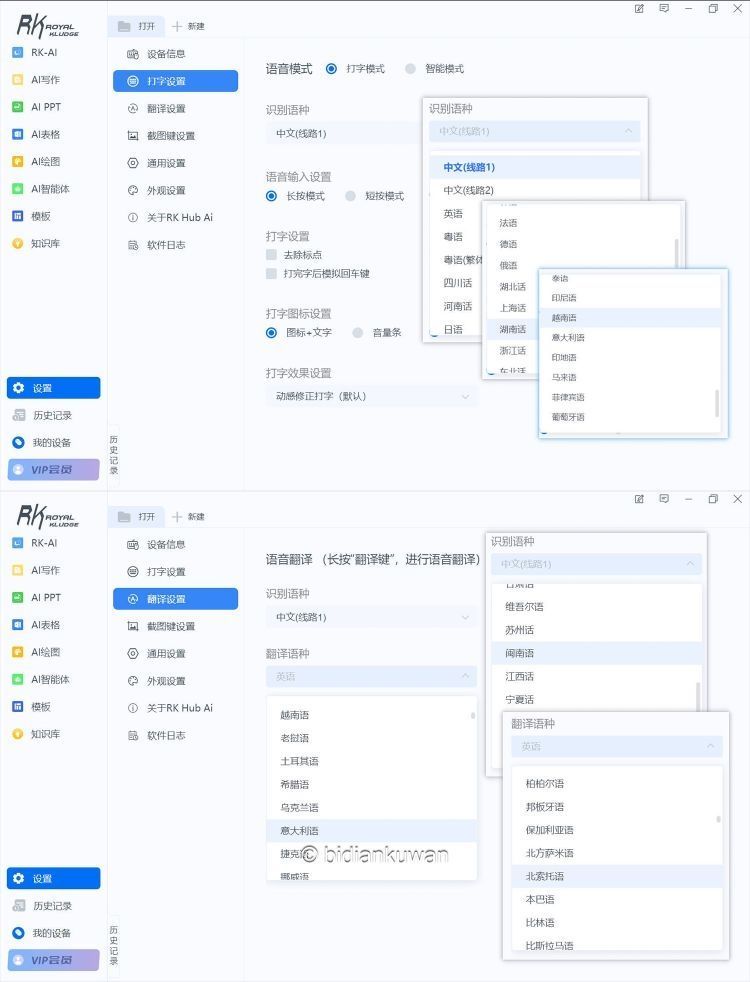Screen dimensions: 750x982
Task: Open 截图键设置 icon in the translation settings window
Action: (133, 626)
